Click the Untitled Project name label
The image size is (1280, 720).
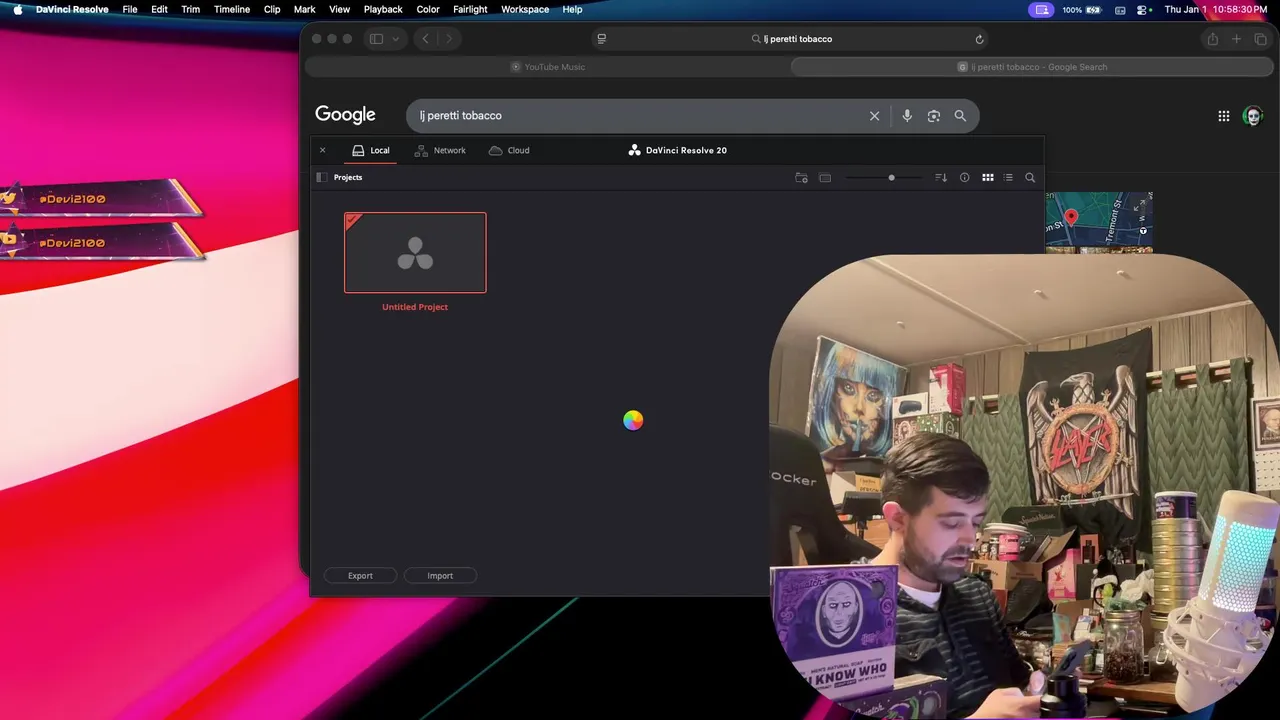click(415, 307)
